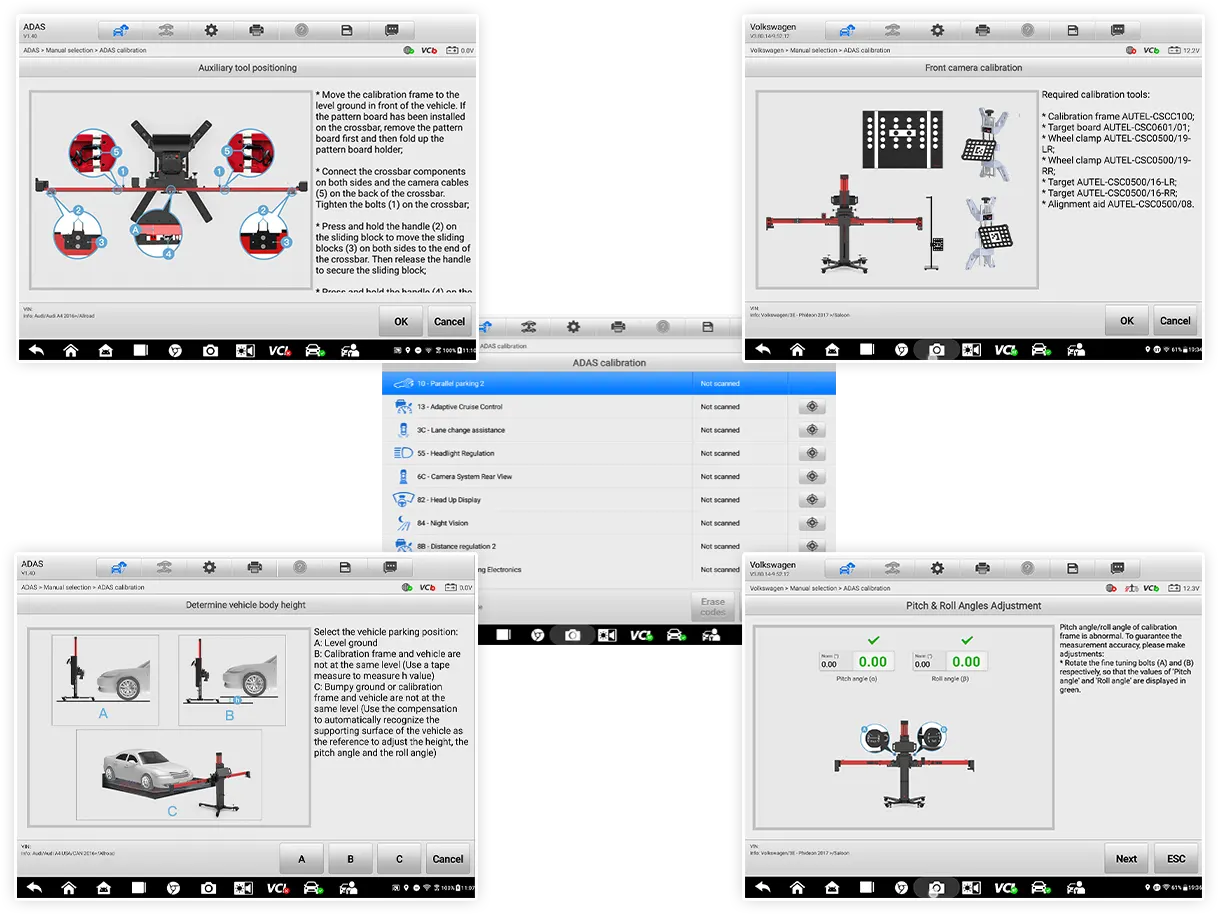Click the Help question-mark icon in the toolbar

pos(301,30)
